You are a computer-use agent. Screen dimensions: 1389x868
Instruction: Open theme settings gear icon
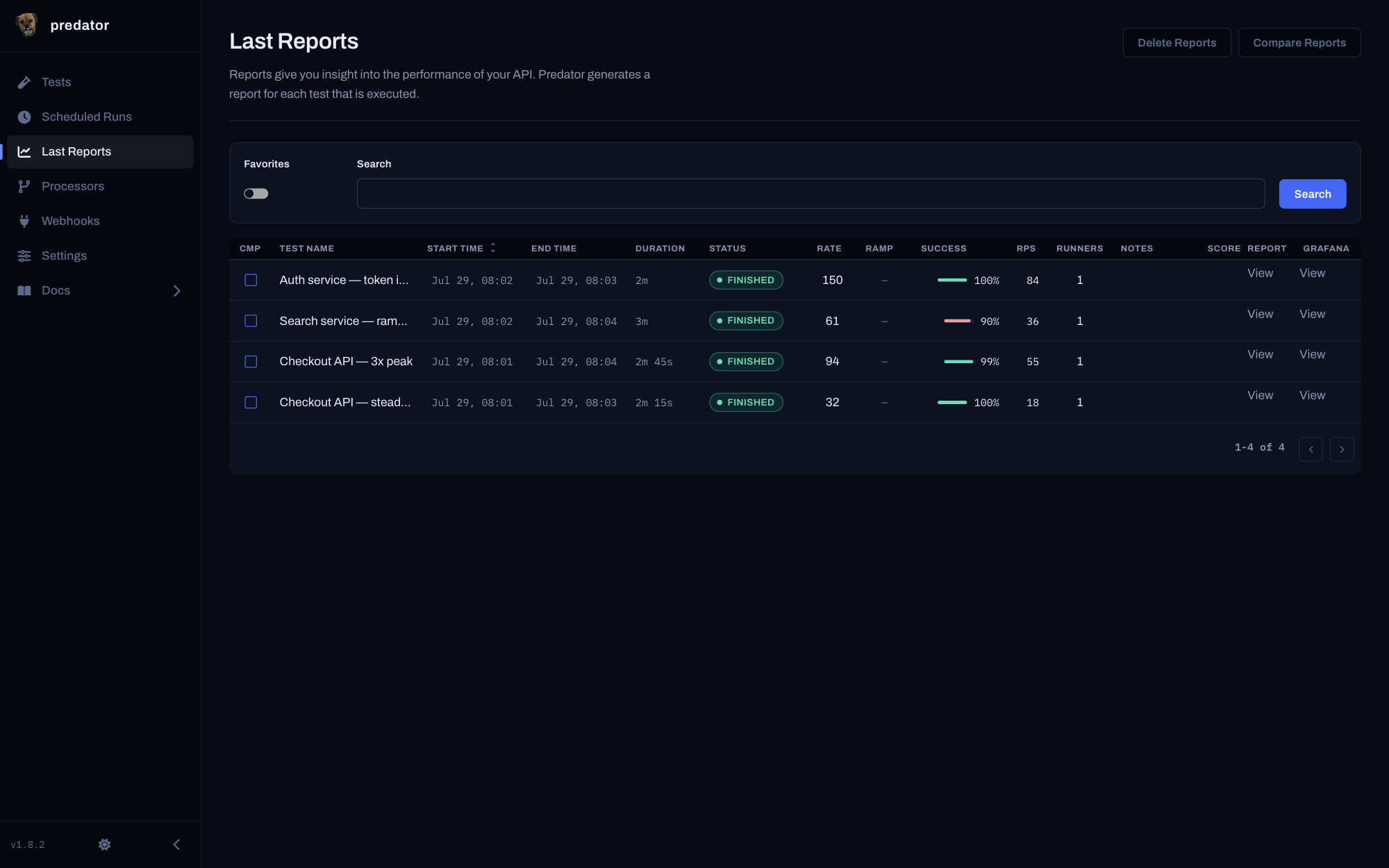click(105, 844)
